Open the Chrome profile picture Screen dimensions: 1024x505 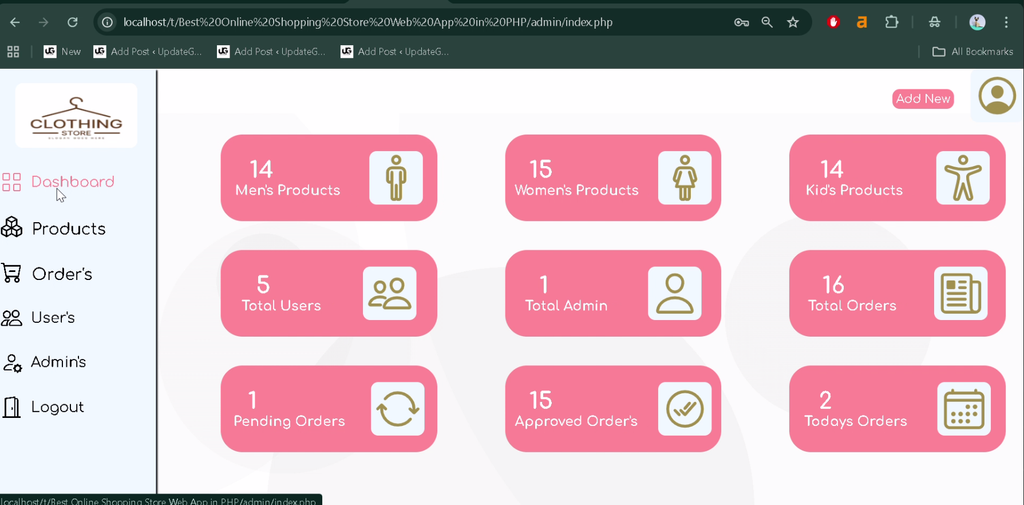click(x=977, y=22)
